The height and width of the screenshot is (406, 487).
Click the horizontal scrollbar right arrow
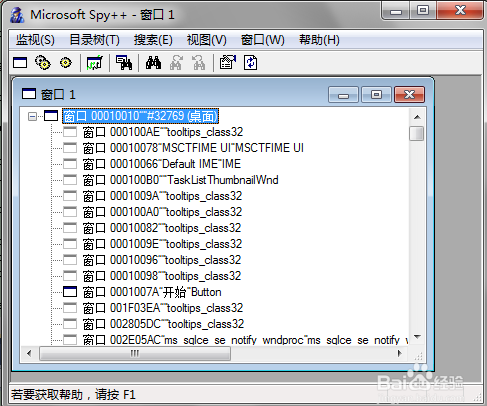pyautogui.click(x=400, y=353)
